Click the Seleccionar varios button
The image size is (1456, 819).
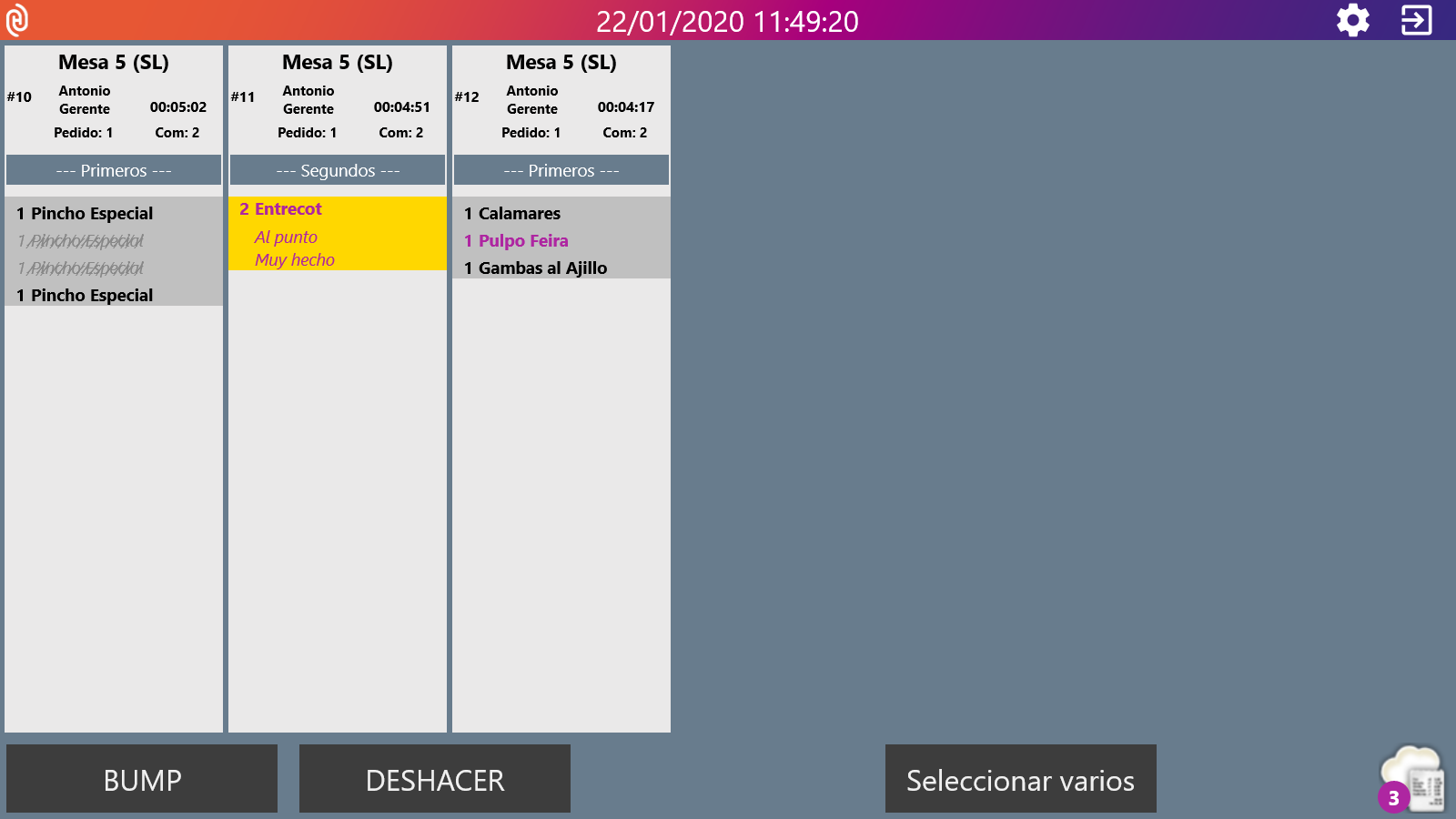coord(1020,779)
